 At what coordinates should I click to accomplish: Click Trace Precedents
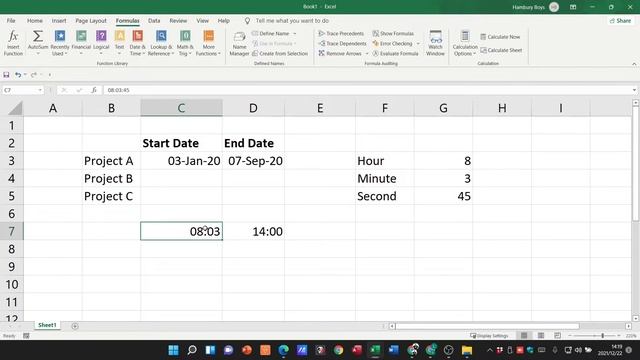click(x=341, y=33)
